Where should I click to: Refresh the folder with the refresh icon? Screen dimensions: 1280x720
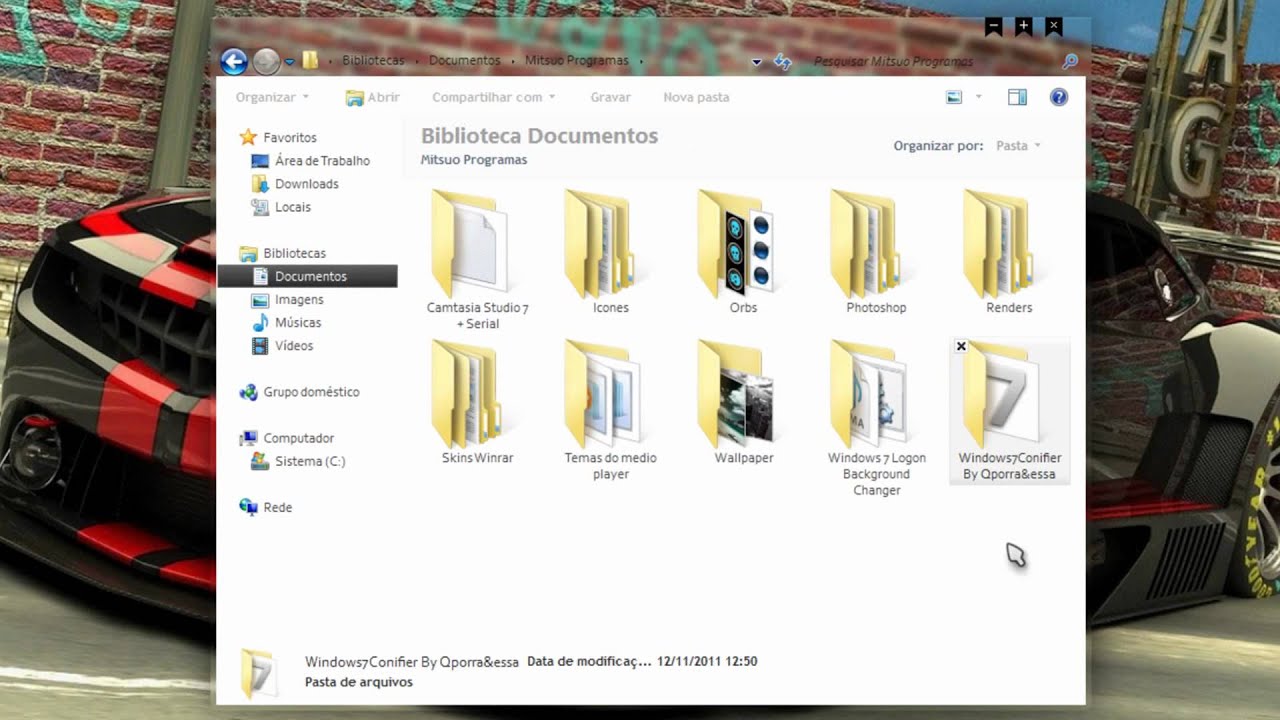[x=782, y=62]
